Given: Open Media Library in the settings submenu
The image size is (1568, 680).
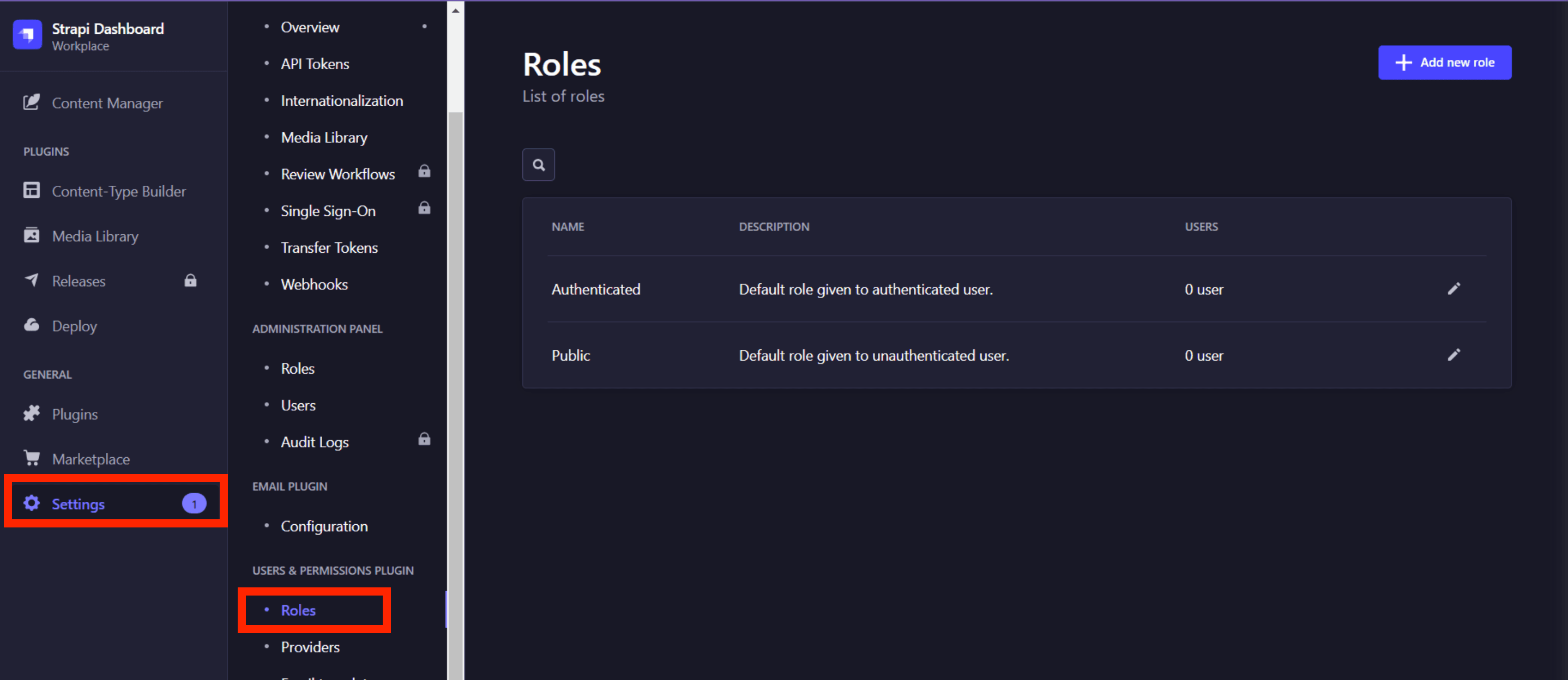Looking at the screenshot, I should [324, 137].
